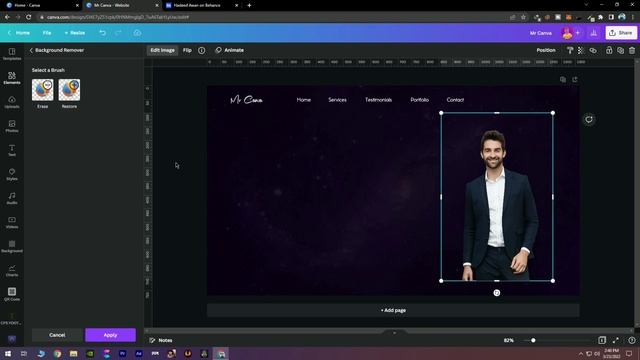Select the Erase brush
Viewport: 640px width, 360px height.
pos(42,90)
